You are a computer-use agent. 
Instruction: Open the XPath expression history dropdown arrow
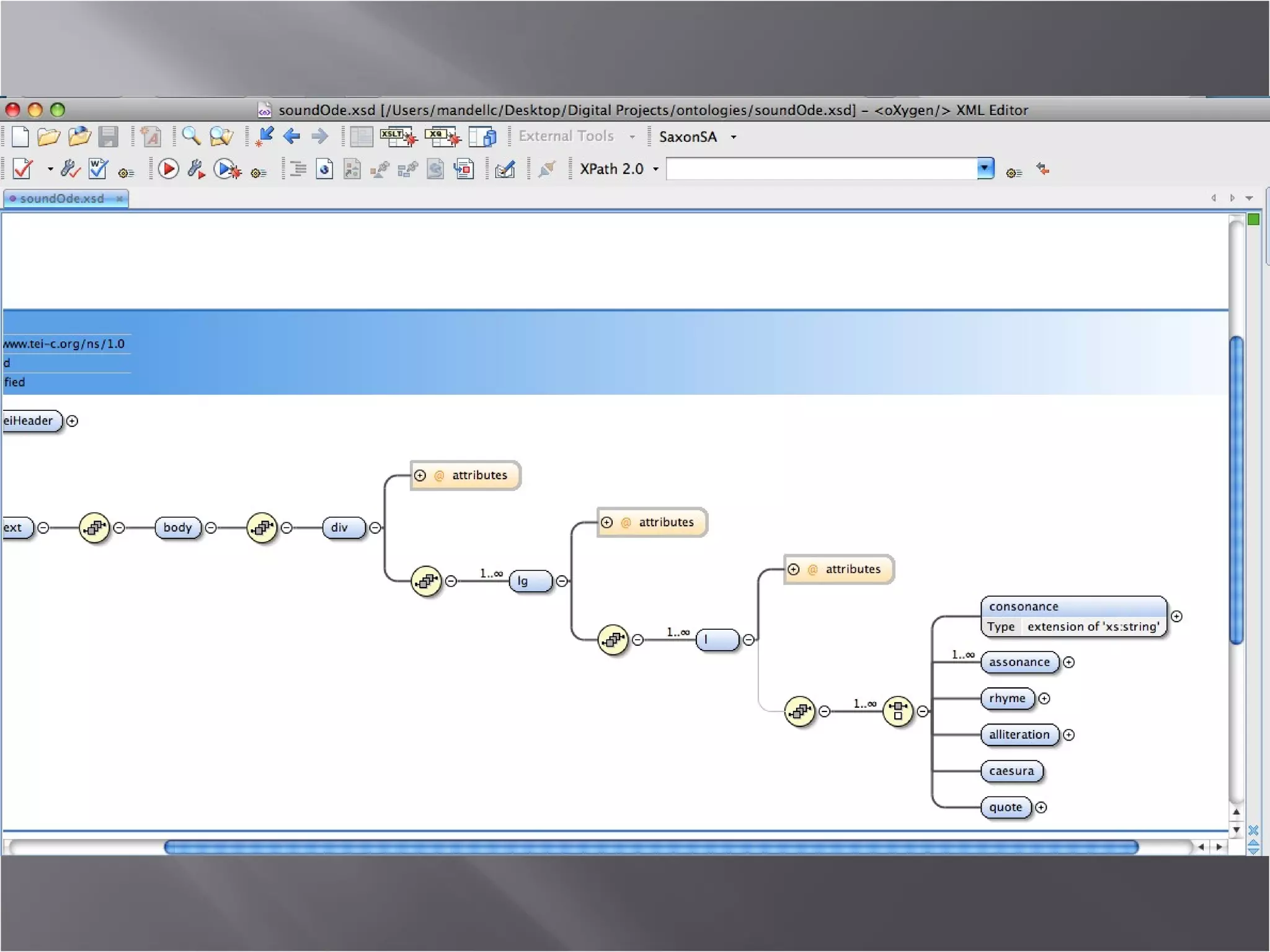985,169
